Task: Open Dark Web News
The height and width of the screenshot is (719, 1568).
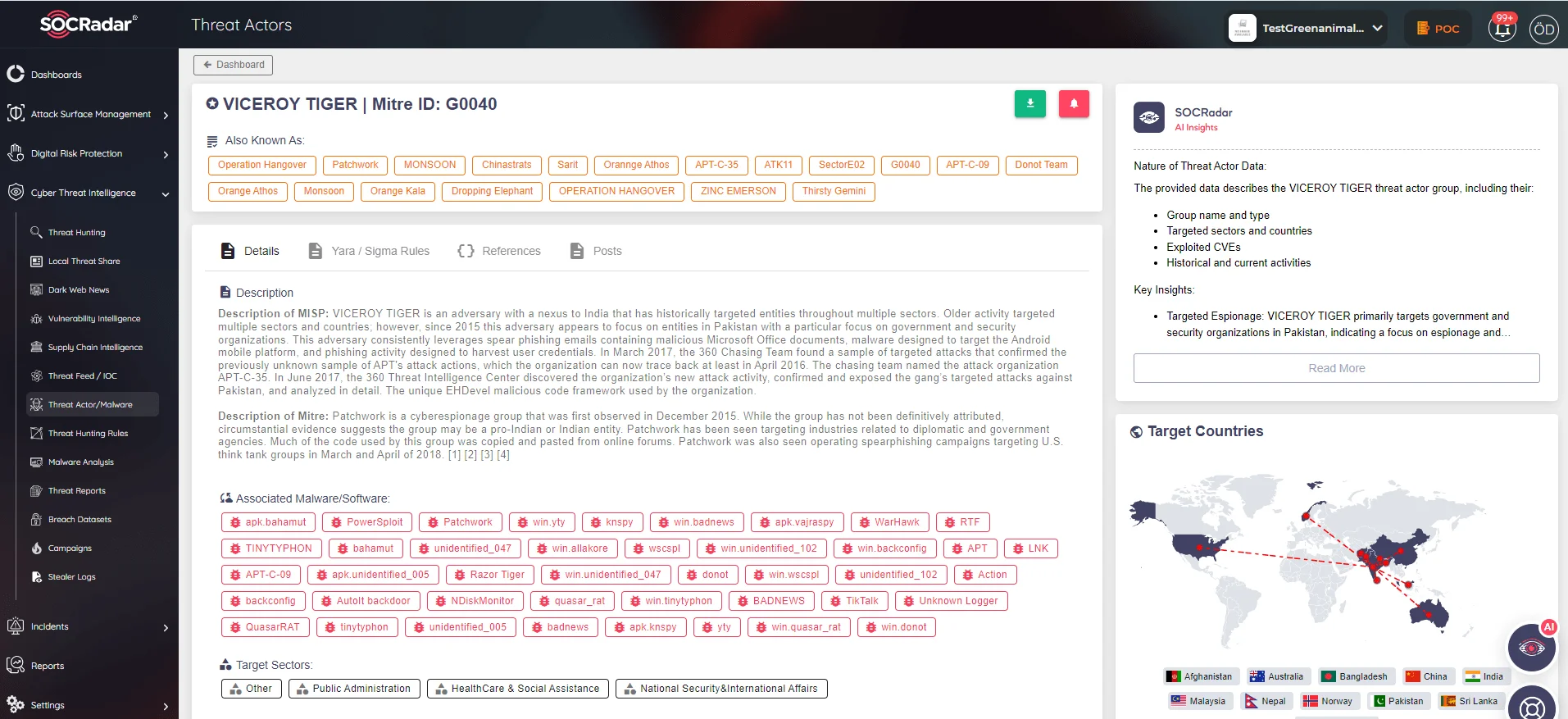Action: [78, 290]
